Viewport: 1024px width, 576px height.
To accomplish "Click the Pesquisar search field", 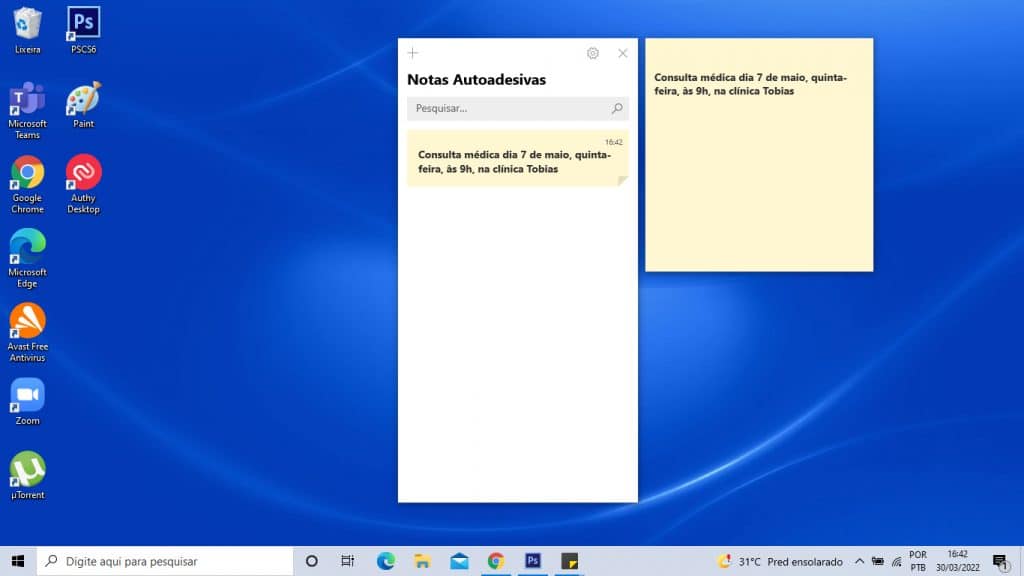I will tap(518, 108).
